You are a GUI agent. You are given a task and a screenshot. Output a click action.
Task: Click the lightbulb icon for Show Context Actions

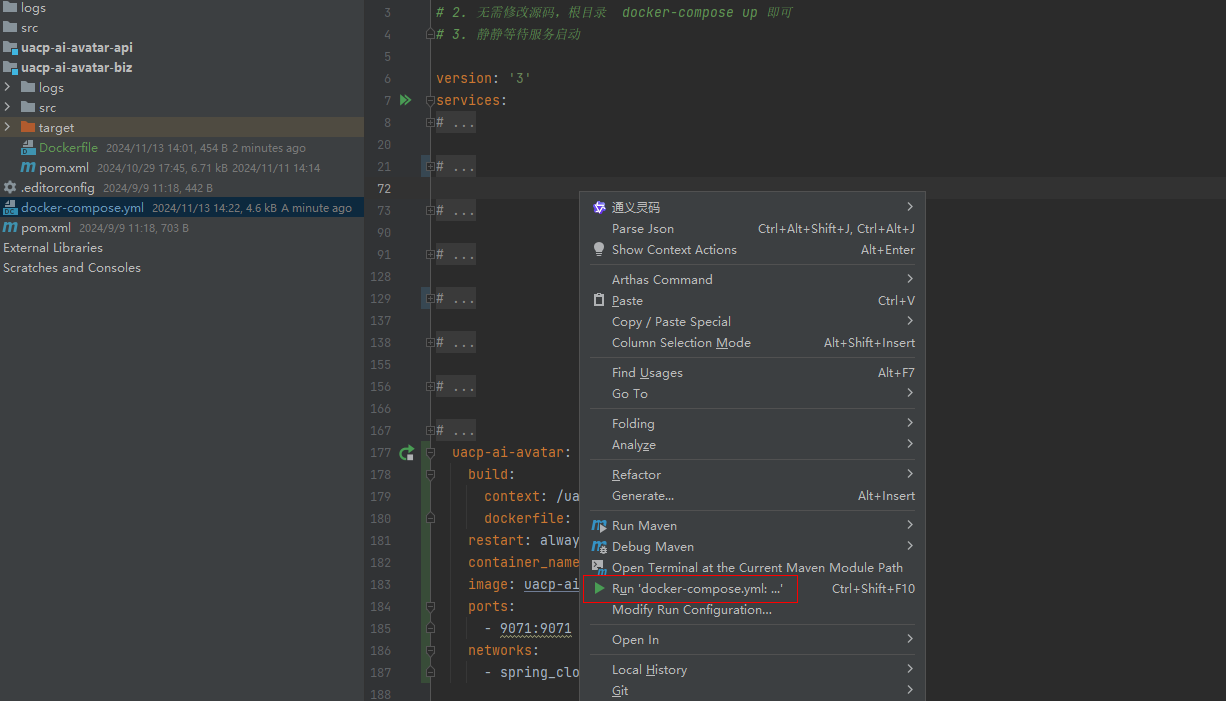(x=599, y=250)
